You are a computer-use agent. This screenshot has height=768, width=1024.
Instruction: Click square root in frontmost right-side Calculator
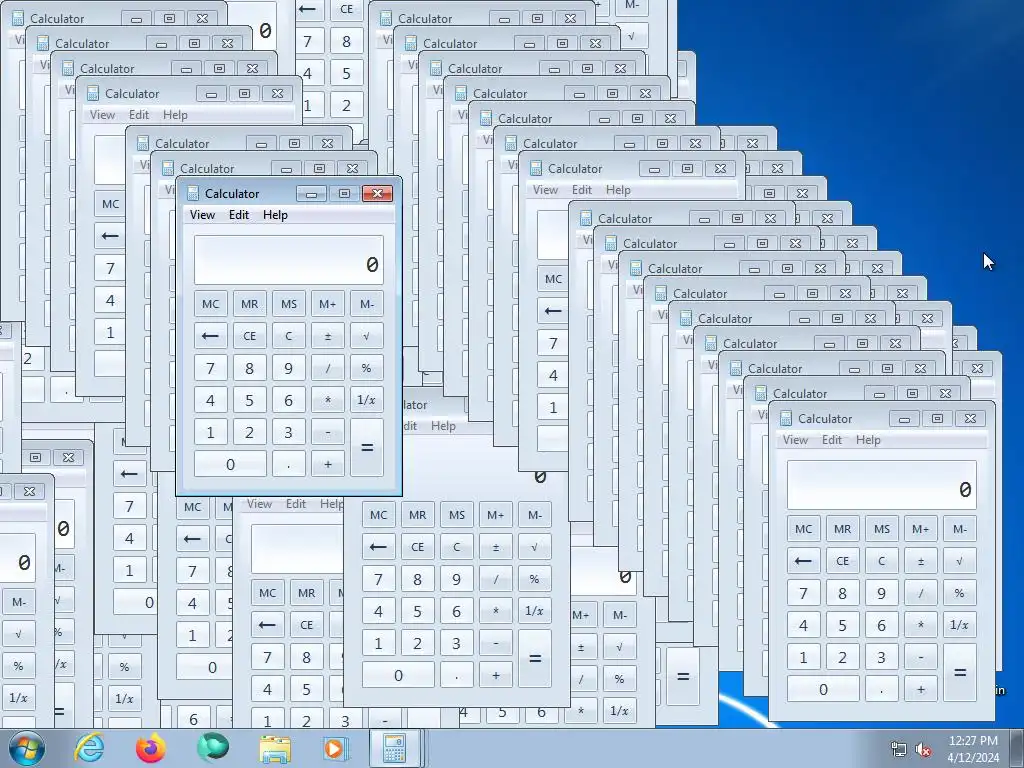pos(959,560)
